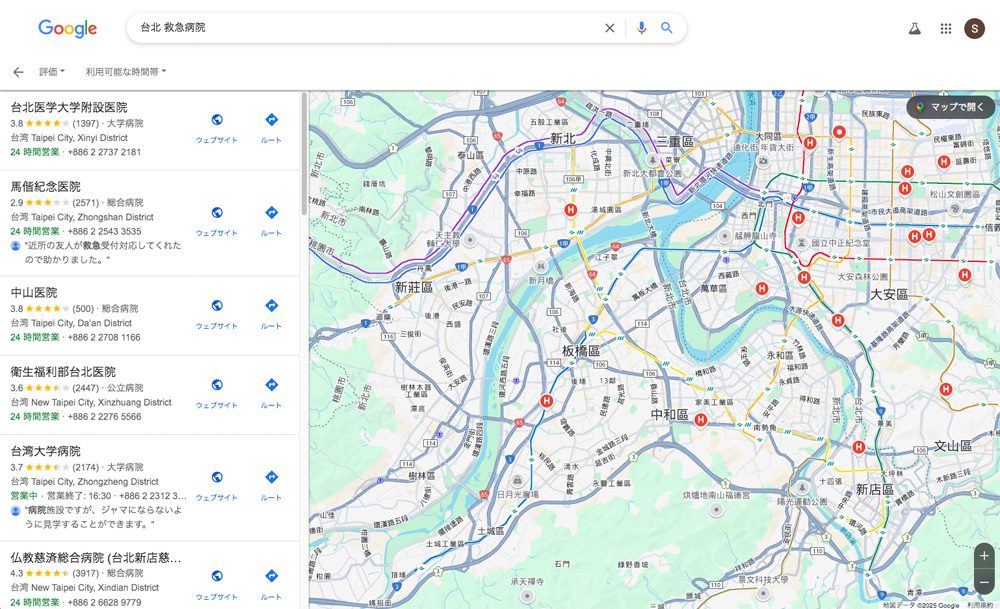Get route to 仏教慈済総合病院
1000x609 pixels.
coord(271,584)
